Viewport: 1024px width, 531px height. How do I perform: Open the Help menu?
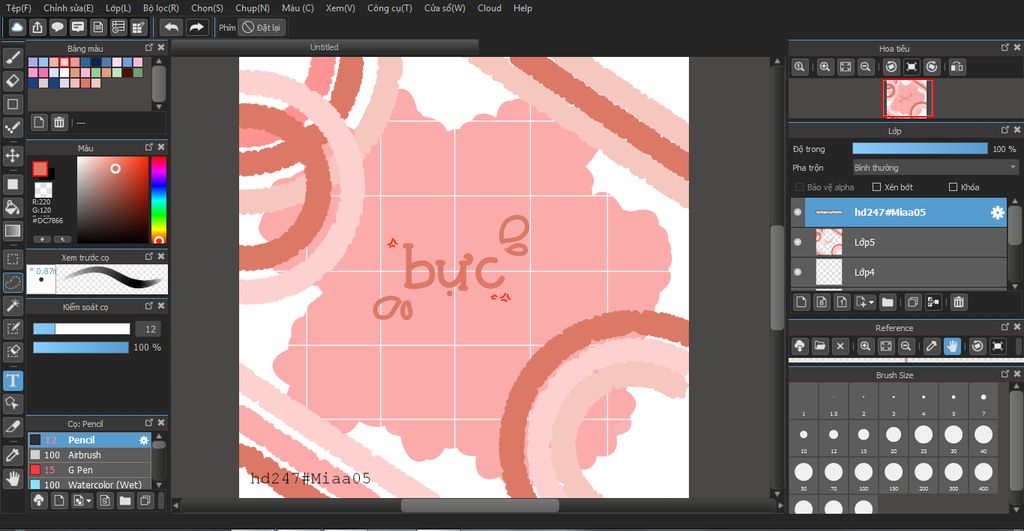(522, 8)
